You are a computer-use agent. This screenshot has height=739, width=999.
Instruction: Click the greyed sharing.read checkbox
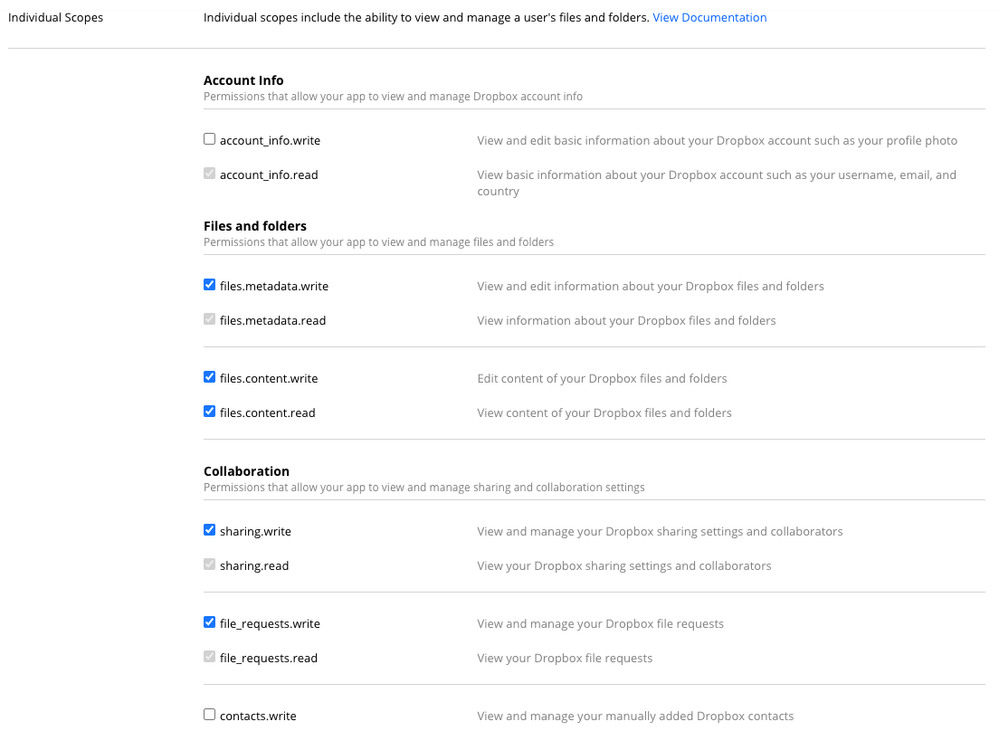[209, 565]
